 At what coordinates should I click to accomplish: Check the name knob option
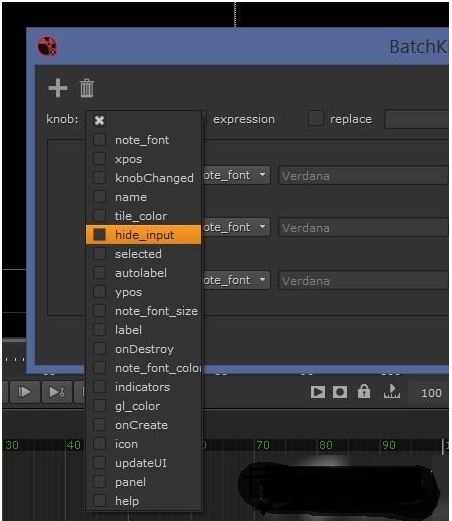(99, 197)
